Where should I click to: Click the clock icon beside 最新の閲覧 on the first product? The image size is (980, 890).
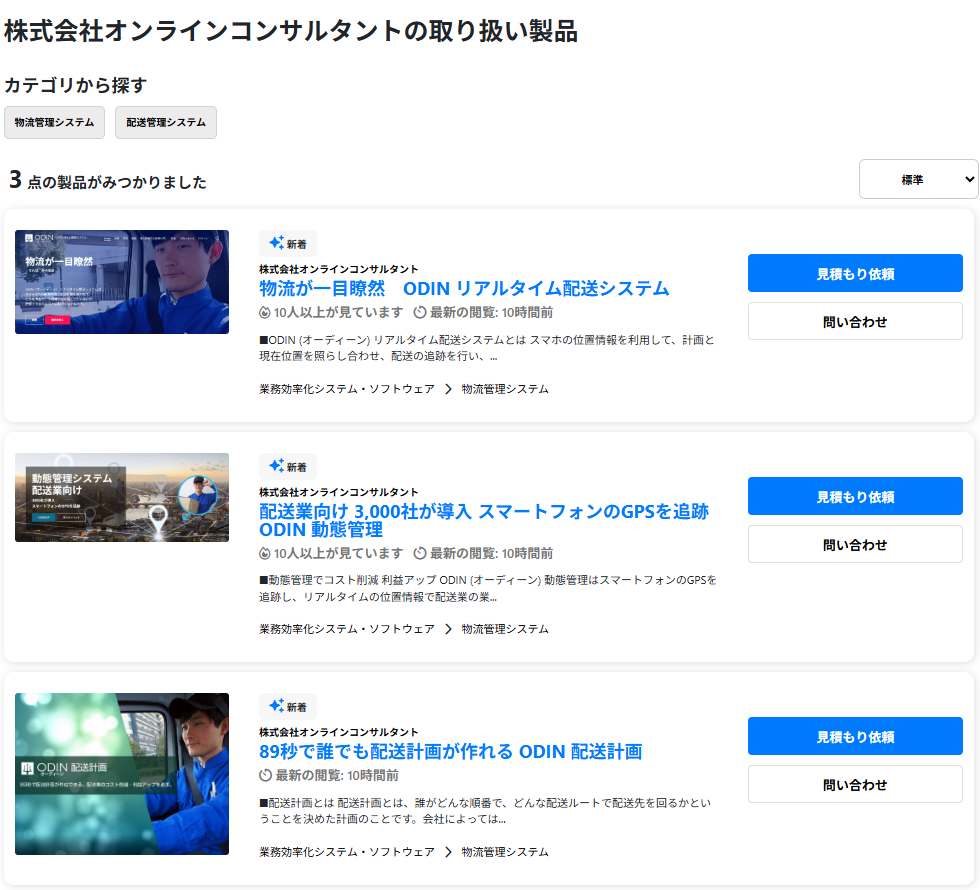[421, 312]
